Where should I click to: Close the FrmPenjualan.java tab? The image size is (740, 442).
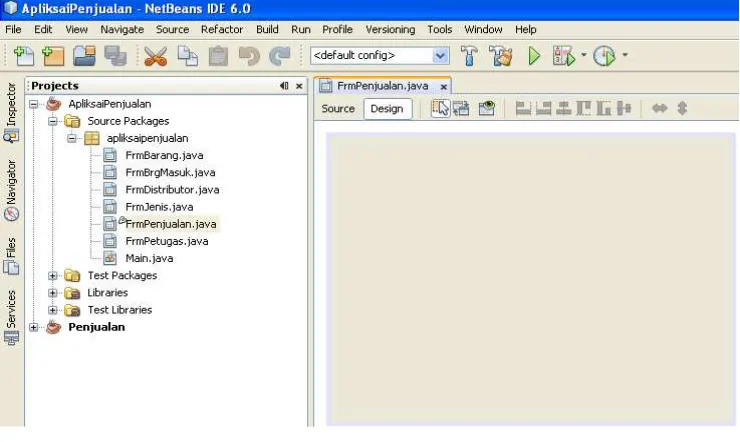coord(444,87)
